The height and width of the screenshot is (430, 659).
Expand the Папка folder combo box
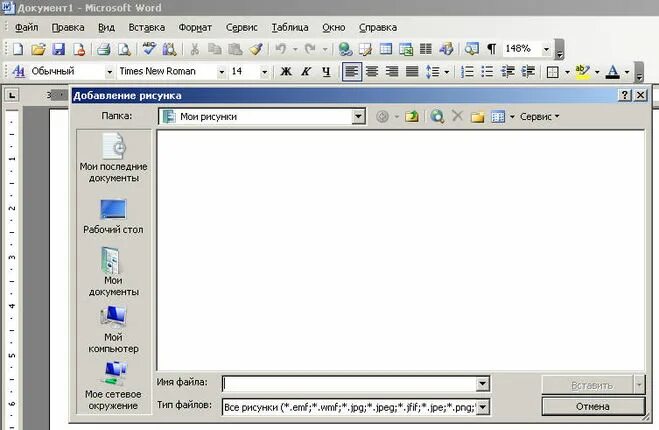358,116
